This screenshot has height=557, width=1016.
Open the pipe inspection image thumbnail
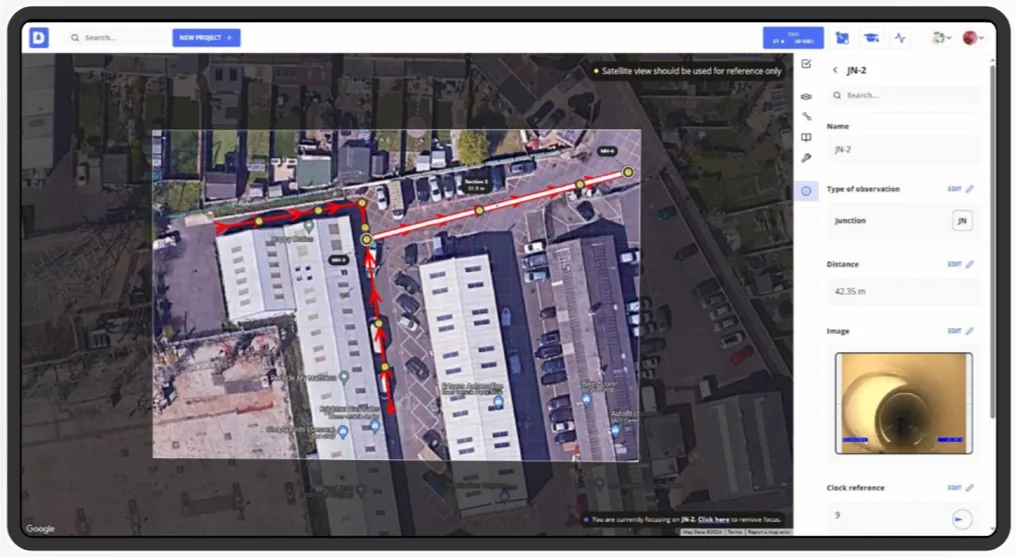(904, 403)
